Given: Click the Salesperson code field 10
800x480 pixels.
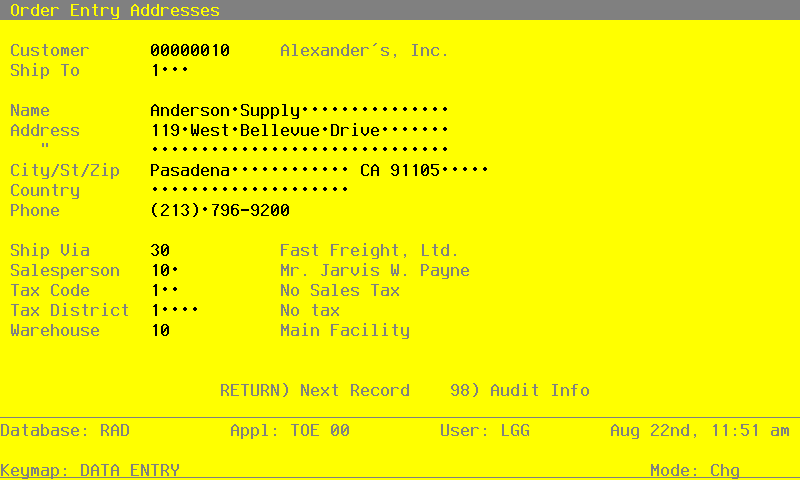Looking at the screenshot, I should (164, 270).
